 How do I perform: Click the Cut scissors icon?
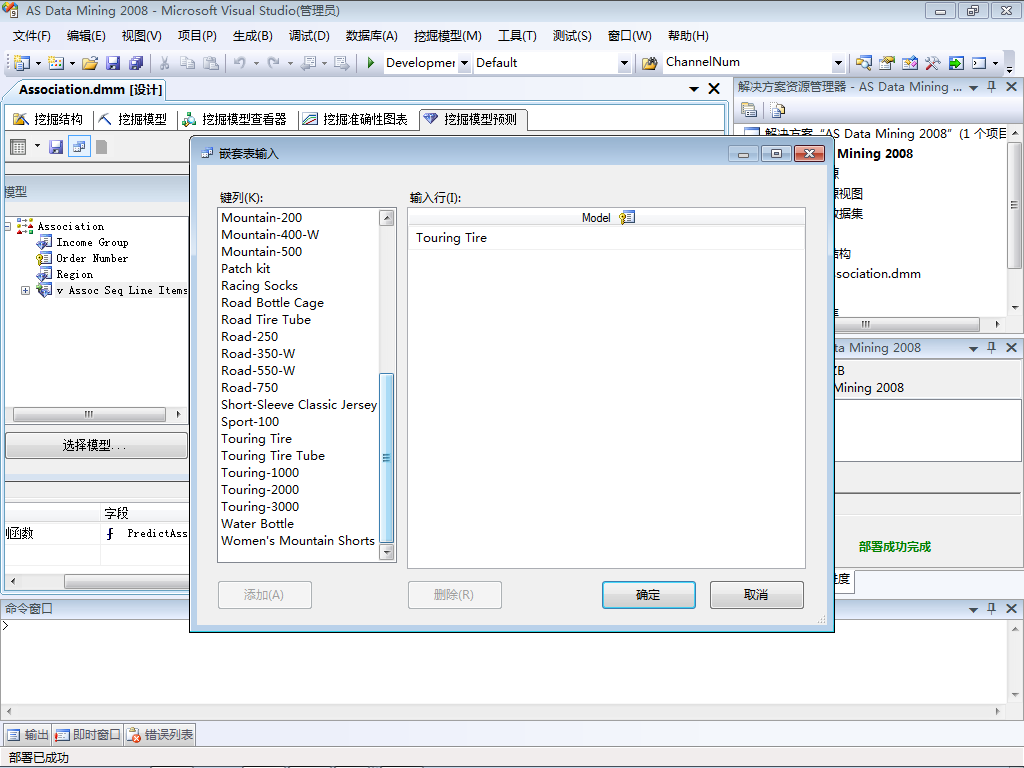click(x=165, y=63)
